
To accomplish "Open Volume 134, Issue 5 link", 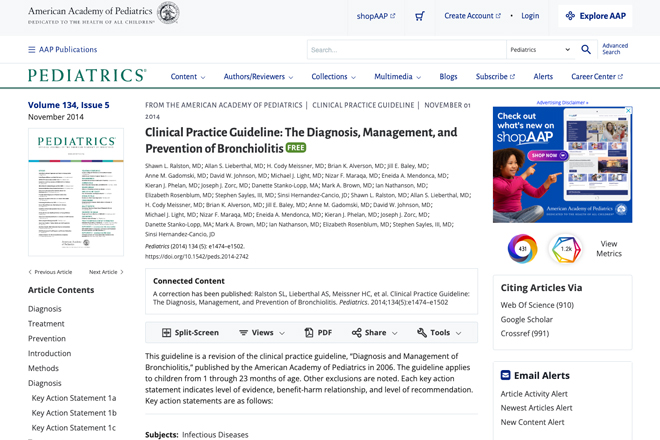I will (x=69, y=105).
